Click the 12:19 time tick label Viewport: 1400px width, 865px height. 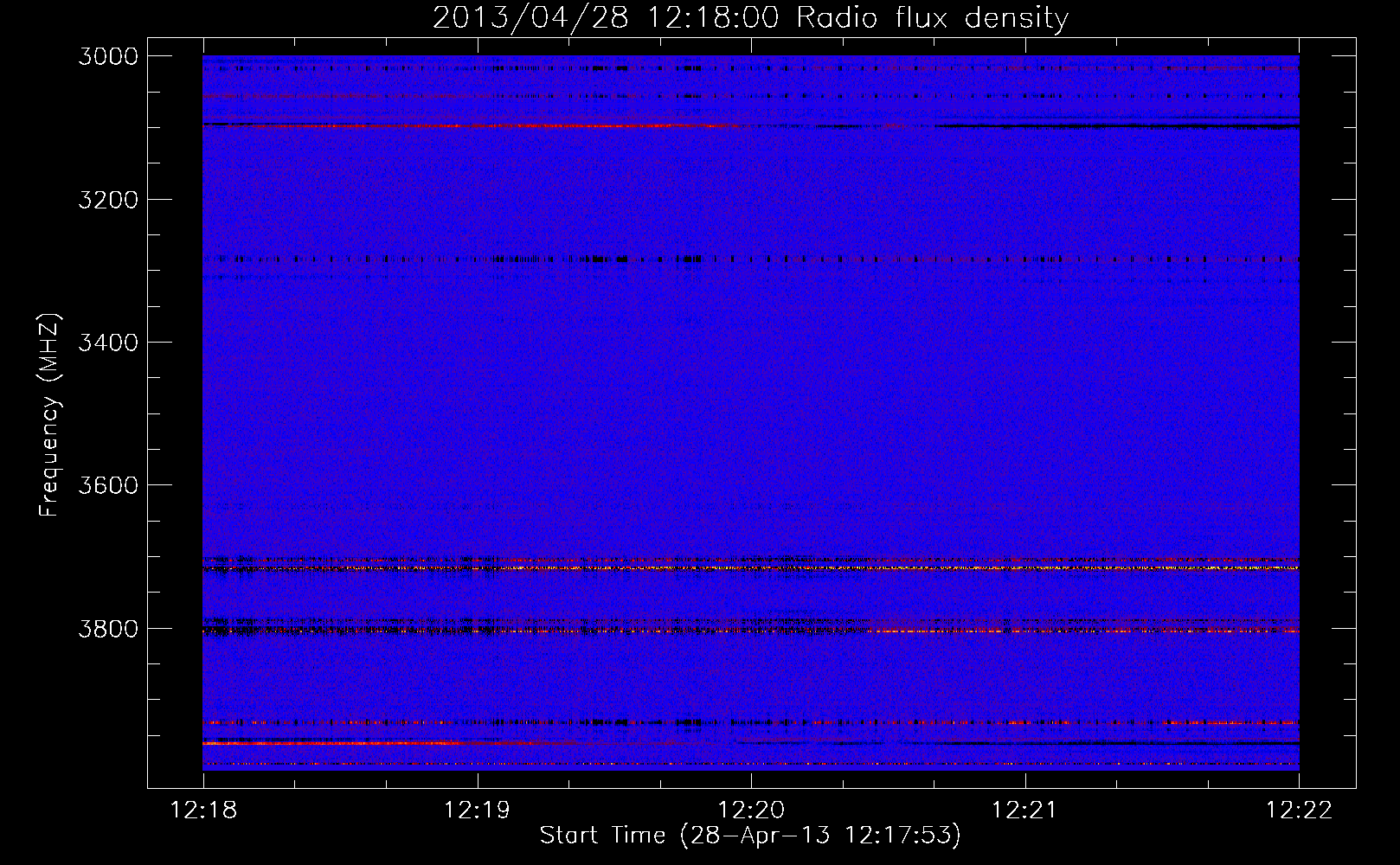coord(477,810)
